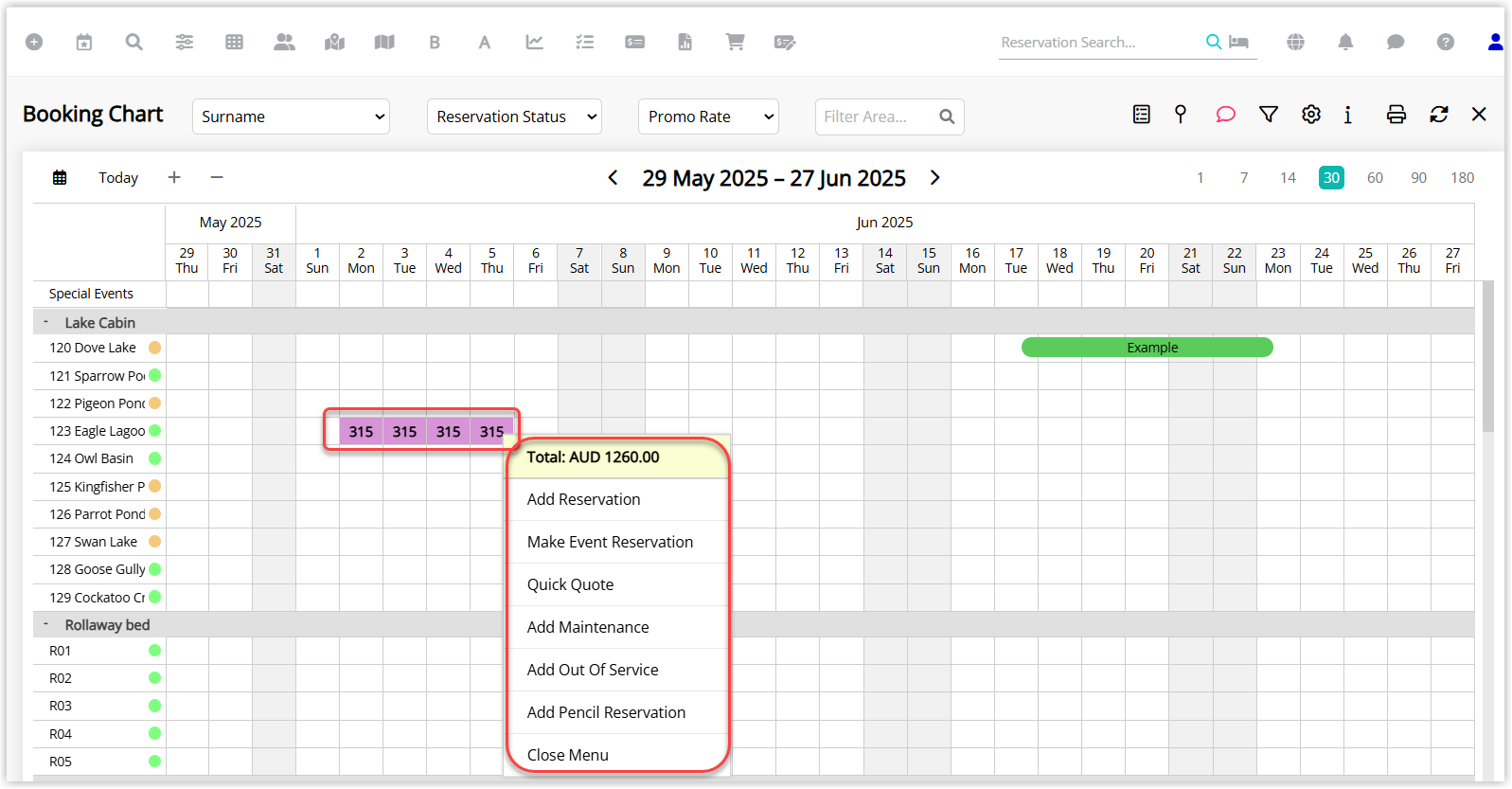Open the folded map icon
The image size is (1512, 789).
pyautogui.click(x=384, y=42)
